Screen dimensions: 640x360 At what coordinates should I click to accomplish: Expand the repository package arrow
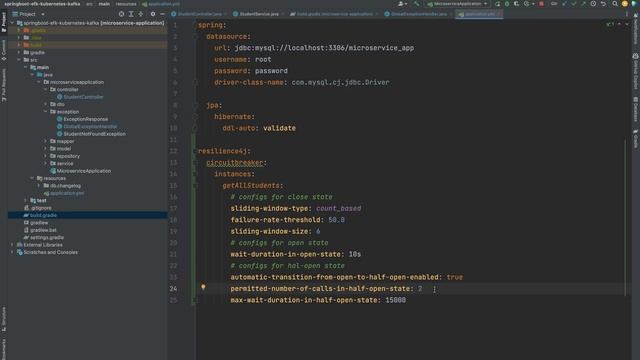point(46,156)
